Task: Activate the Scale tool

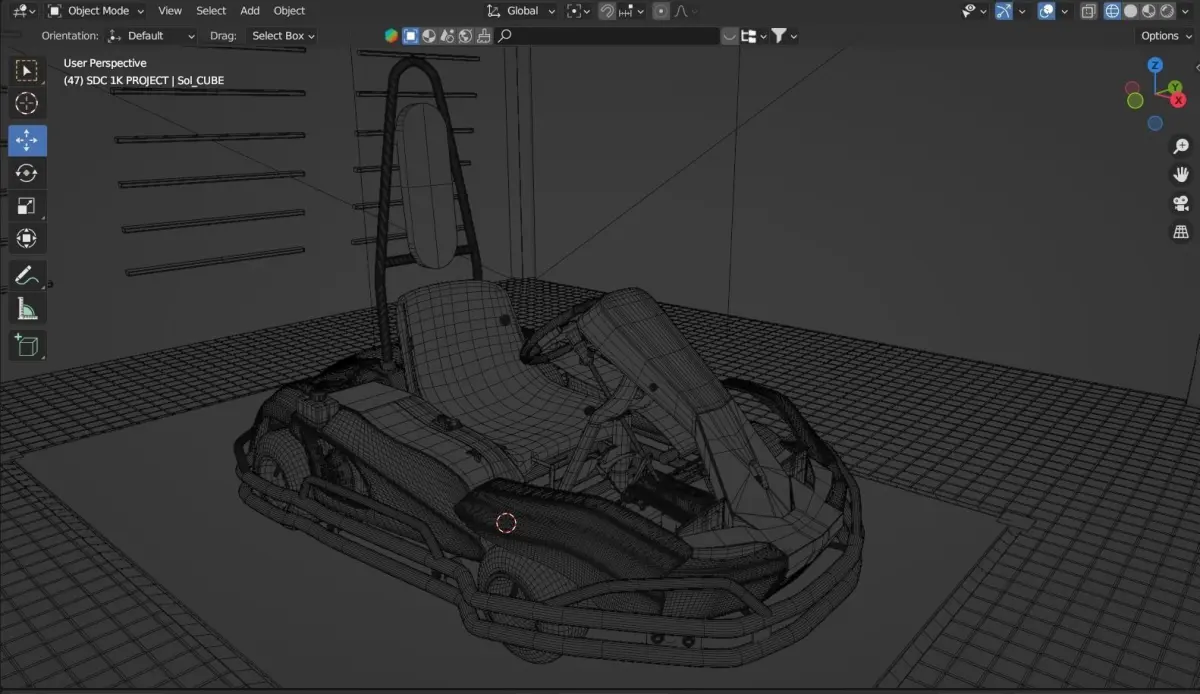Action: (x=27, y=206)
